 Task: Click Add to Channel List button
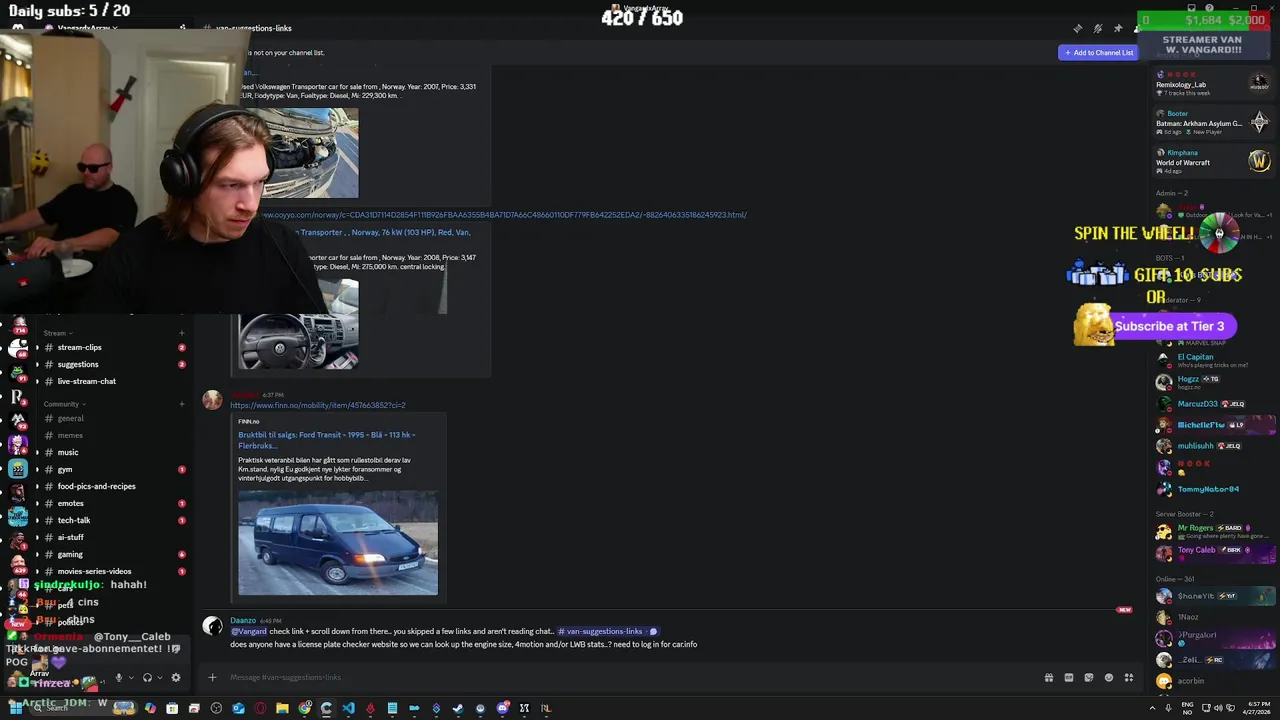click(x=1098, y=52)
